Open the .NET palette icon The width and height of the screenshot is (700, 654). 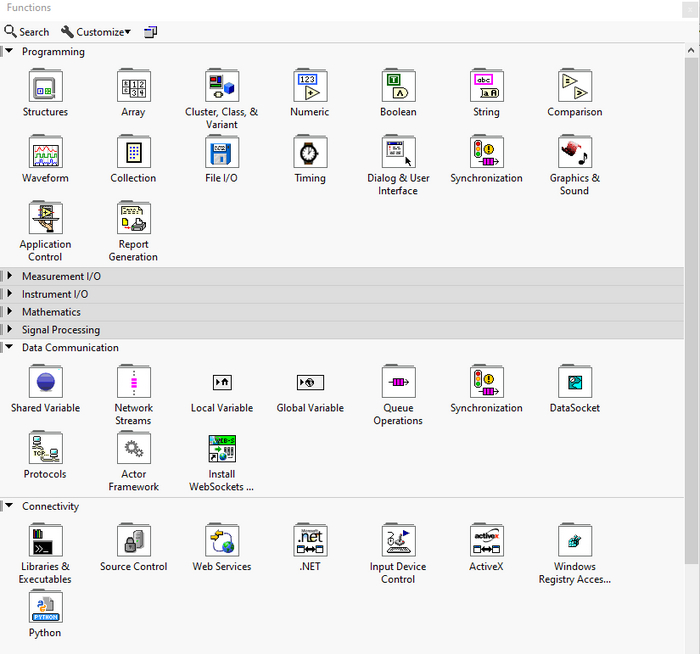click(x=309, y=541)
